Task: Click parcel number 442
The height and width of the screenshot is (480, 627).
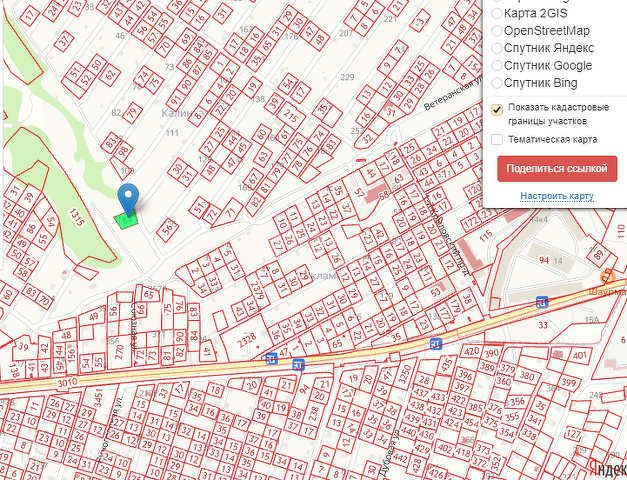Action: point(400,459)
